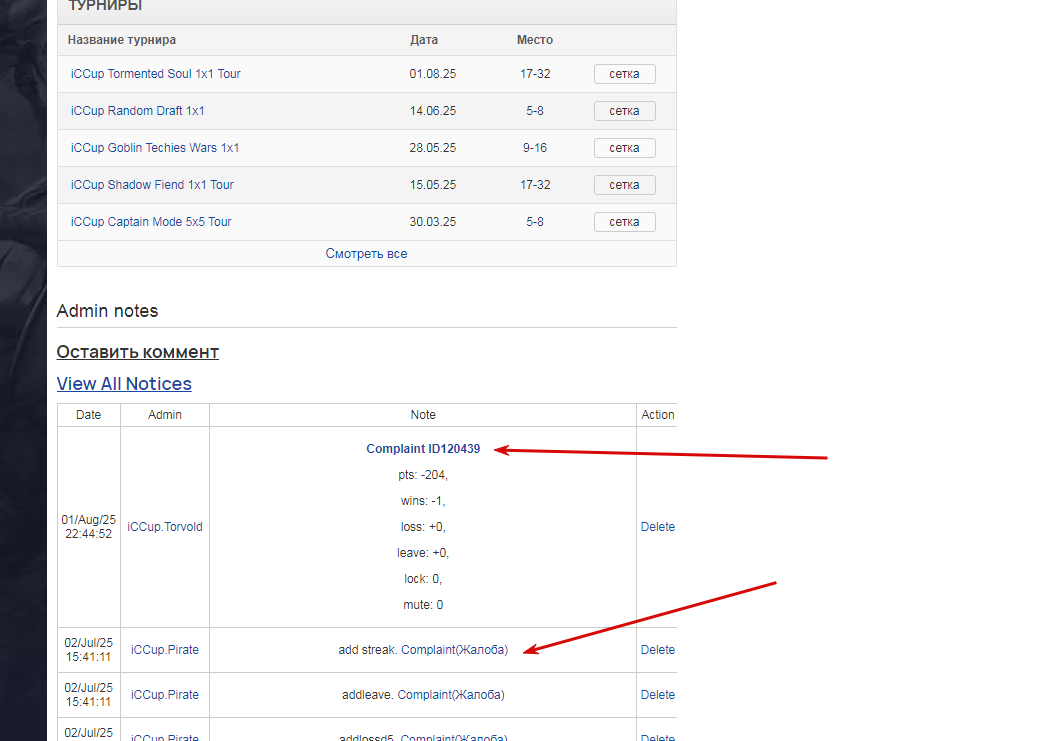1037x741 pixels.
Task: Select timestamp 01/Aug/25 22:44:52
Action: 89,527
